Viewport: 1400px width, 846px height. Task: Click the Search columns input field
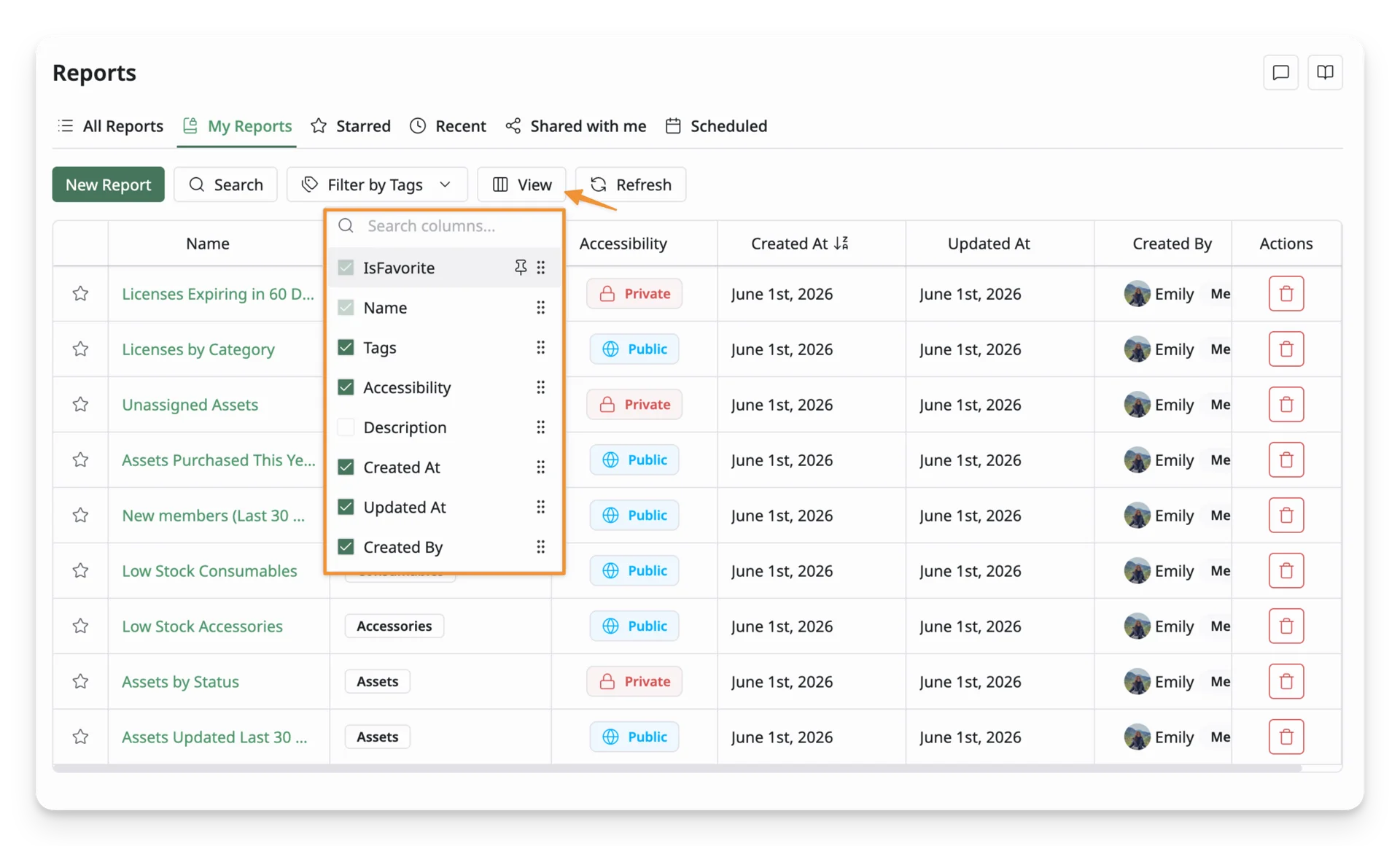coord(444,225)
